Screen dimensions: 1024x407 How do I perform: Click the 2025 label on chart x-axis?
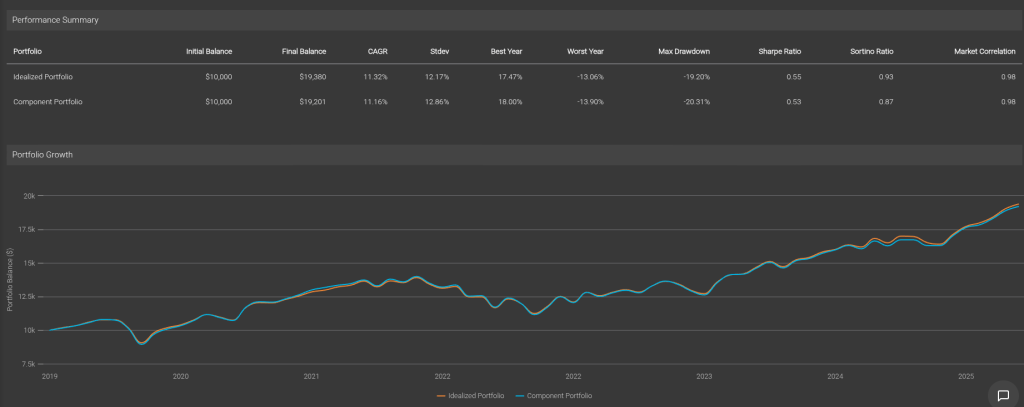pos(965,377)
